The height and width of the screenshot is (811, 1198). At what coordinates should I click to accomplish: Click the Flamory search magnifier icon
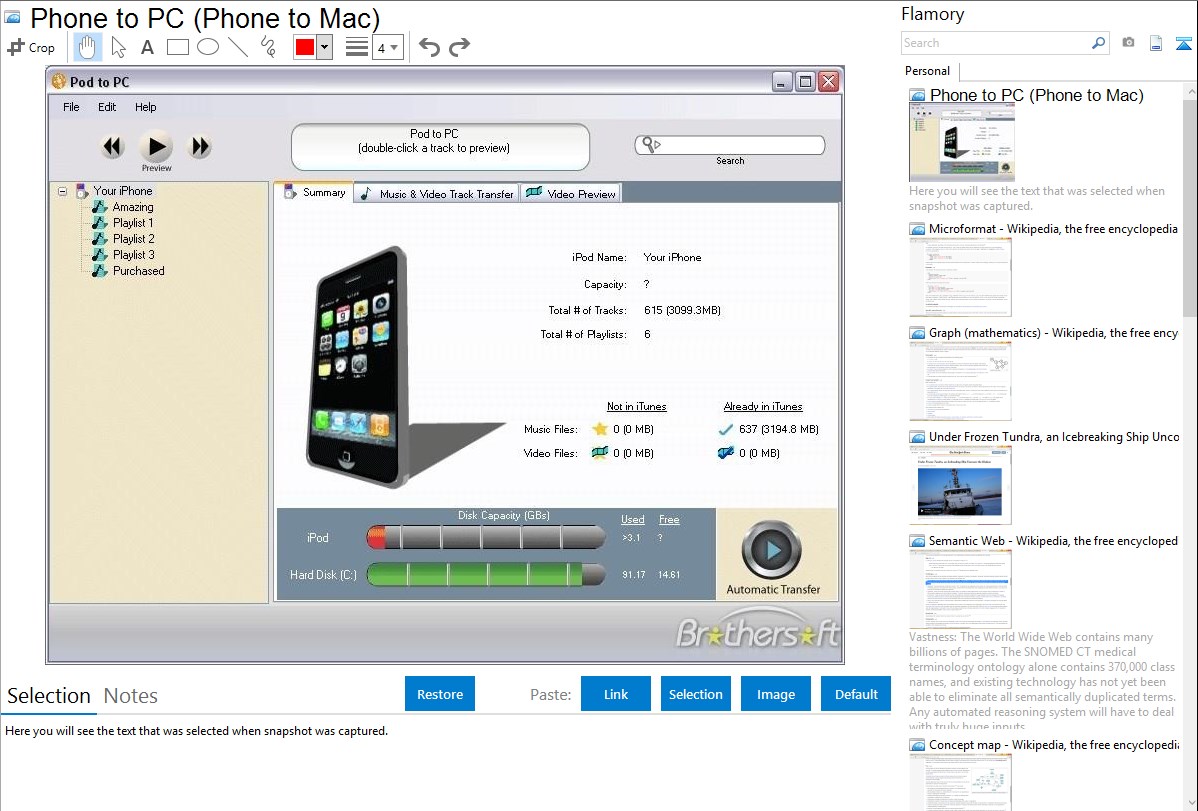(1098, 43)
